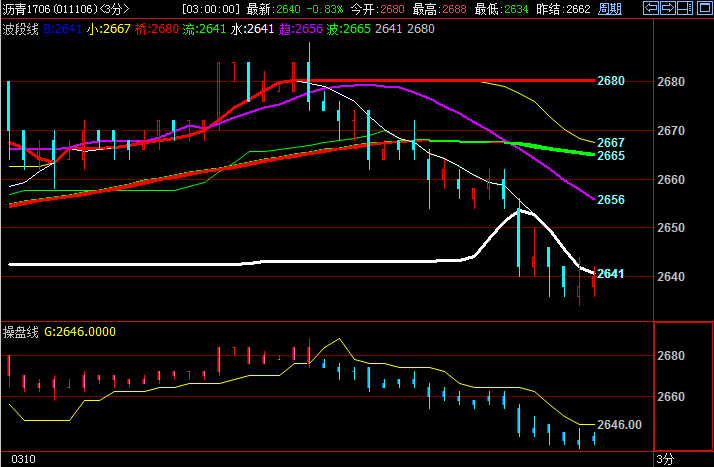Click the 2665 green line label
This screenshot has width=714, height=467.
point(610,156)
